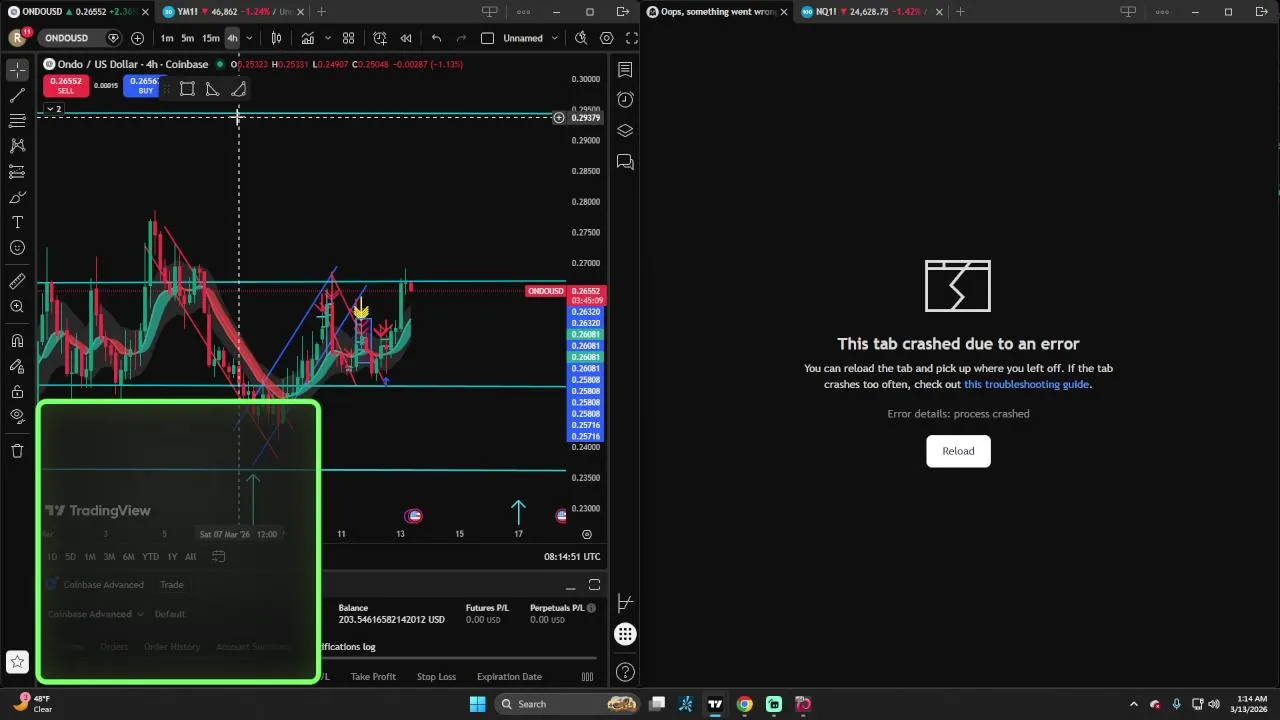Image resolution: width=1280 pixels, height=720 pixels.
Task: Click the Reload button
Action: tap(958, 451)
